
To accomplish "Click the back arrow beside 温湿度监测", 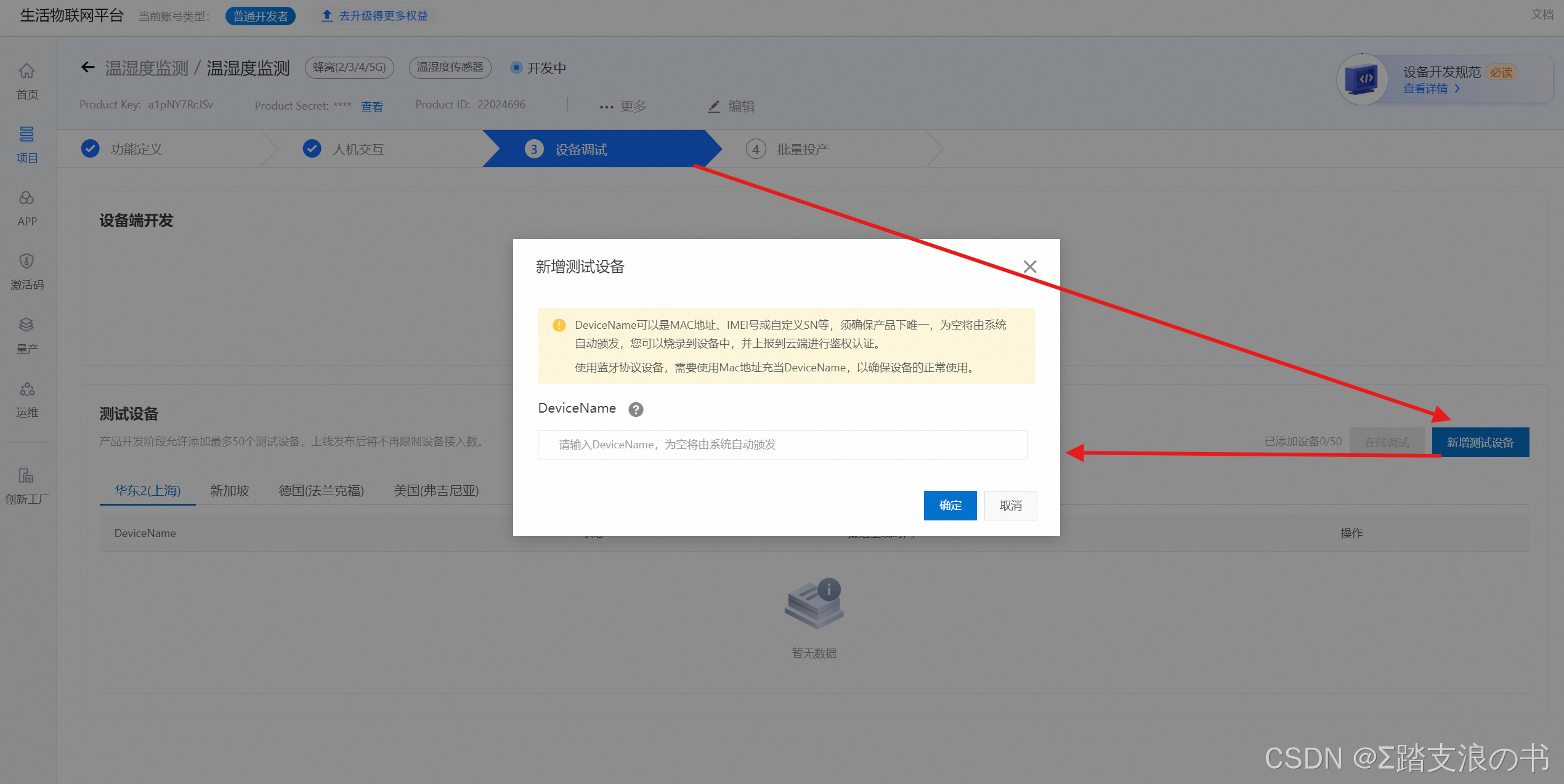I will click(88, 67).
